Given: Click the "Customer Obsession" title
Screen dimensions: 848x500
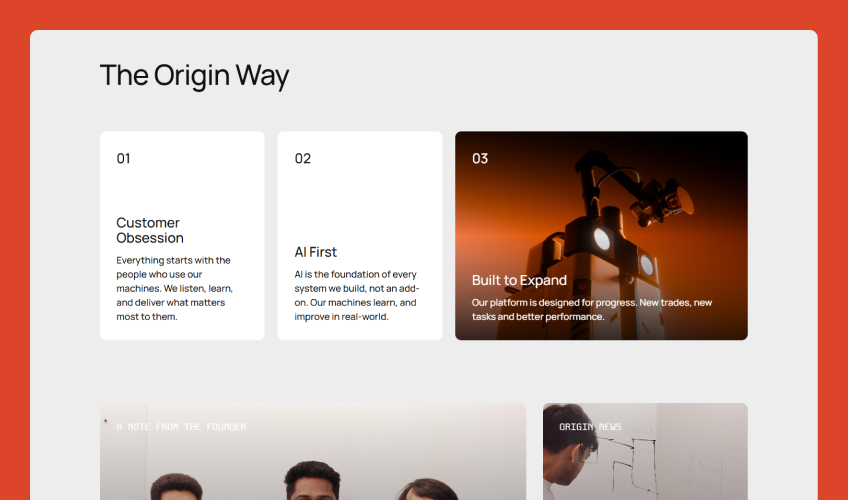Looking at the screenshot, I should click(150, 230).
